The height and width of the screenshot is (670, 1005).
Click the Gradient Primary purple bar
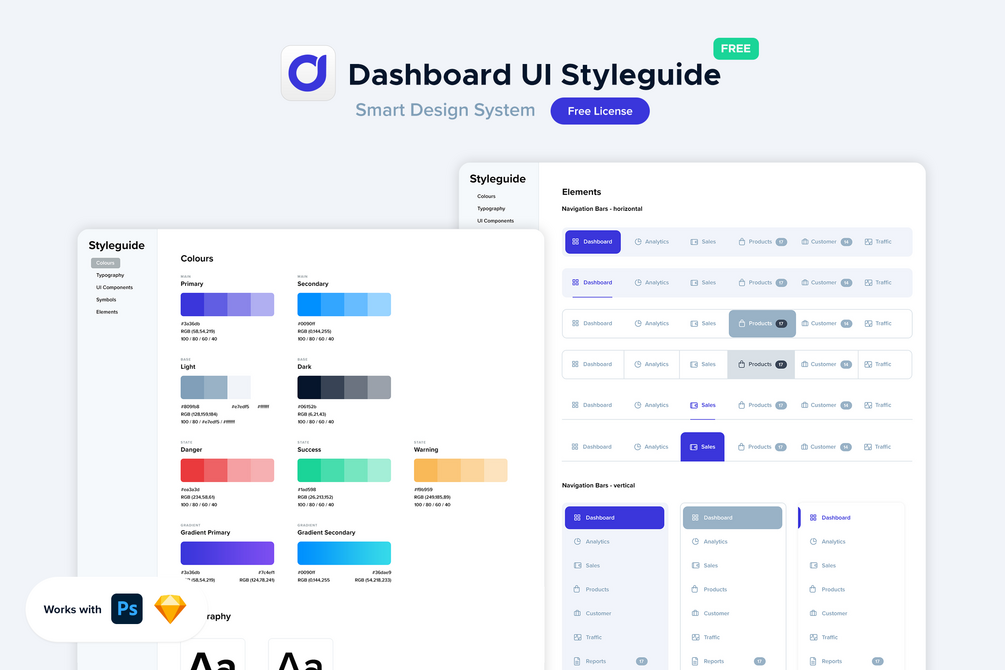click(x=228, y=553)
